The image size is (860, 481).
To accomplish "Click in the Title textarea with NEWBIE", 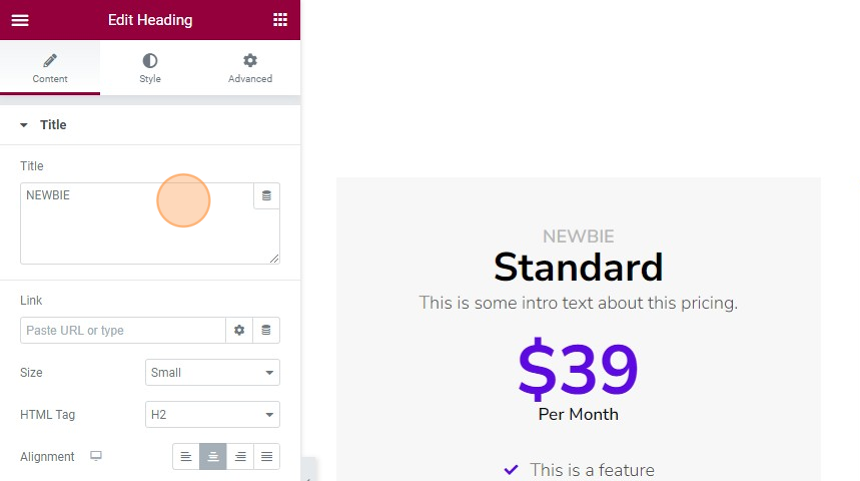I will coord(137,224).
